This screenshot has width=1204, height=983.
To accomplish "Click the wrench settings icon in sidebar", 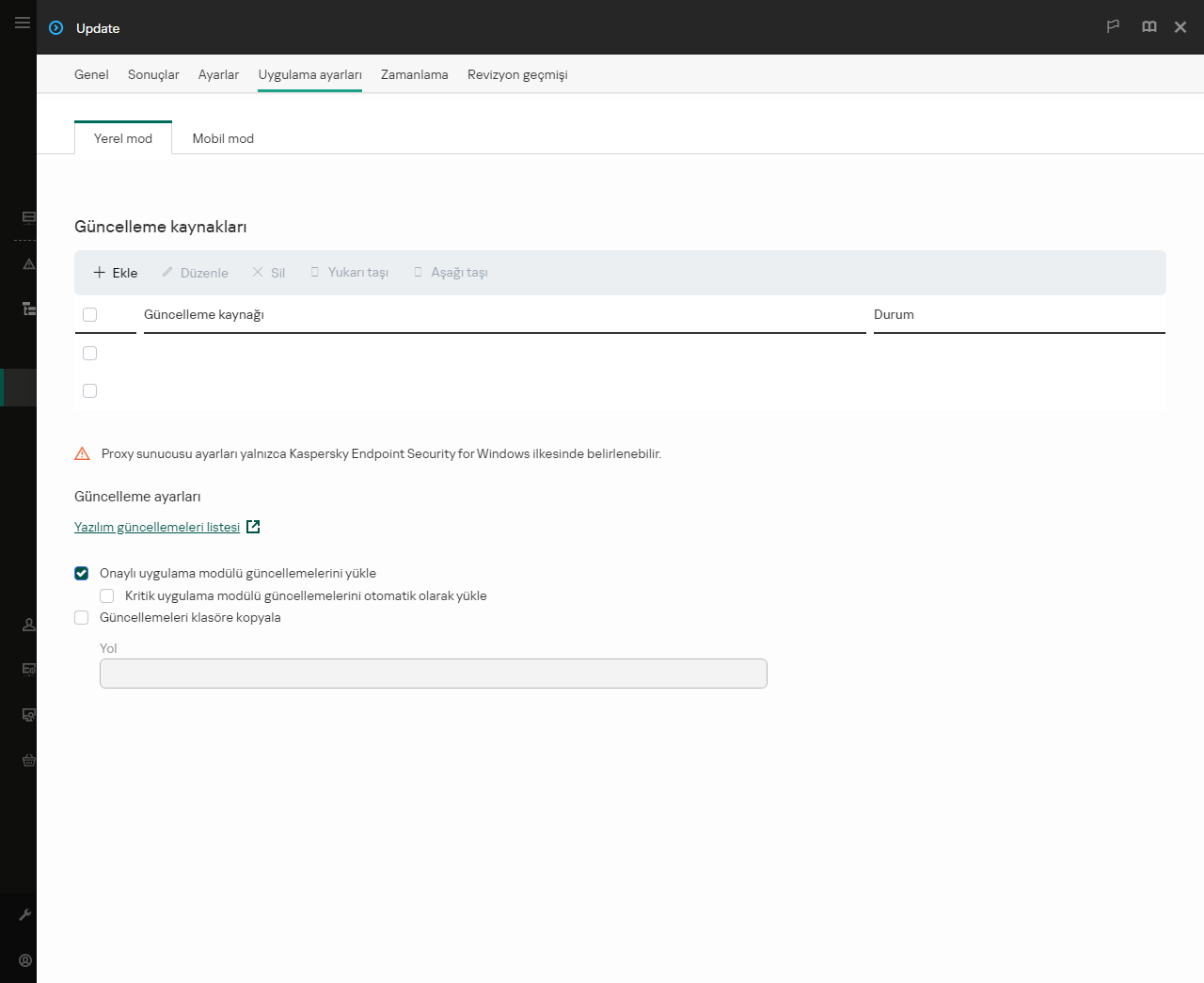I will tap(25, 914).
